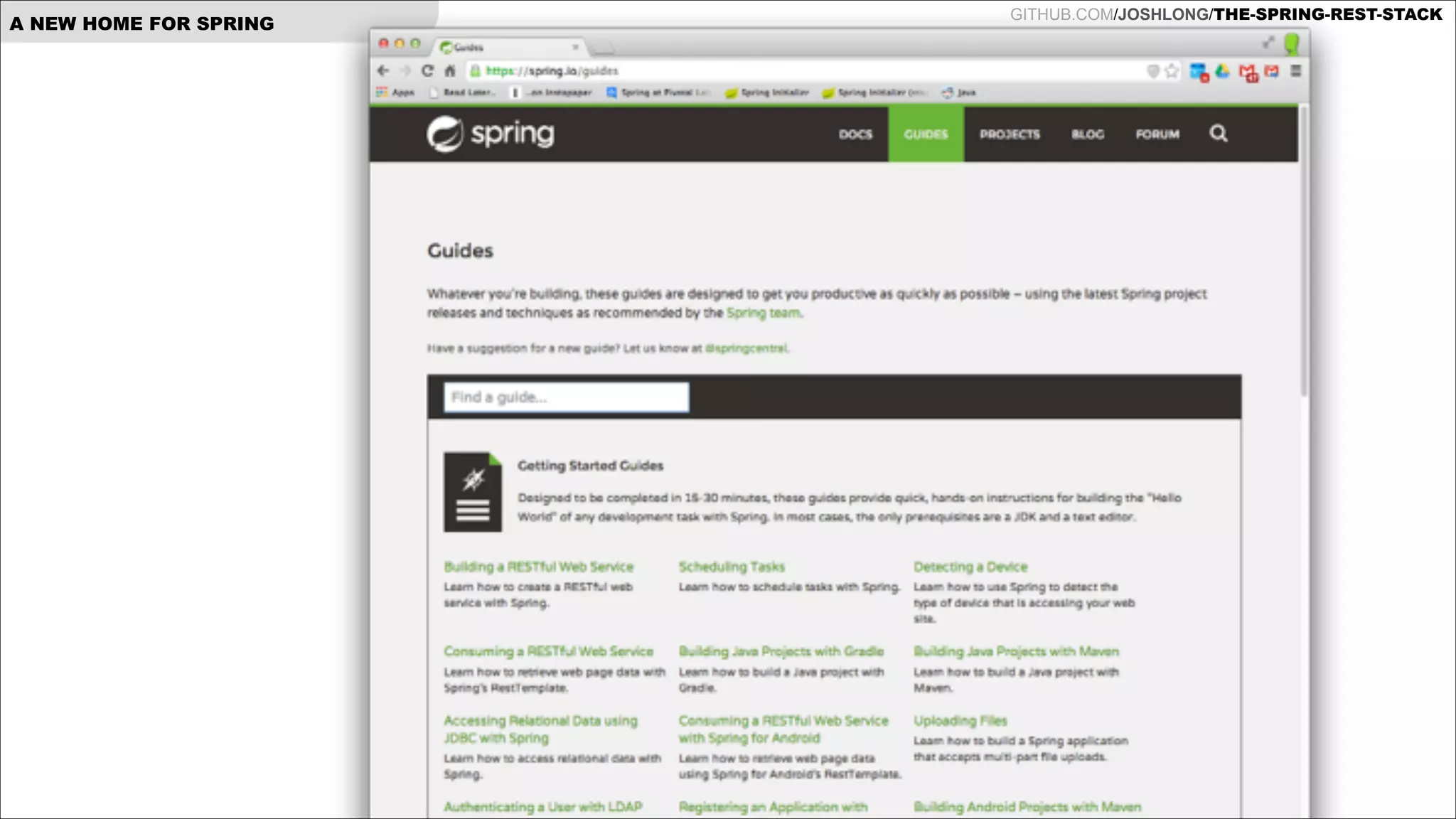
Task: Click the Find a guide search field
Action: (x=566, y=397)
